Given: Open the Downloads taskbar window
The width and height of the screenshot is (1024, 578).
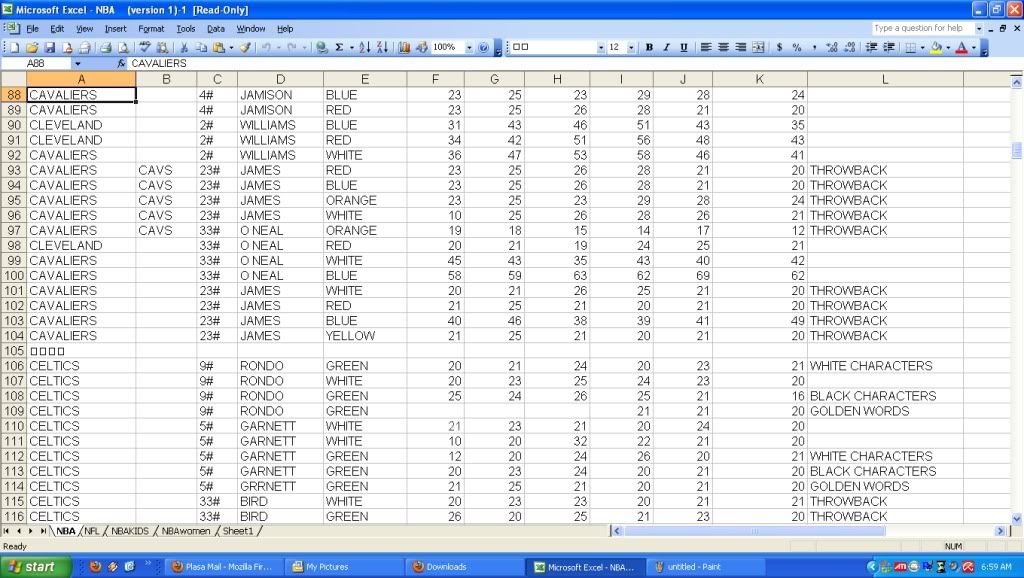Looking at the screenshot, I should [x=466, y=567].
